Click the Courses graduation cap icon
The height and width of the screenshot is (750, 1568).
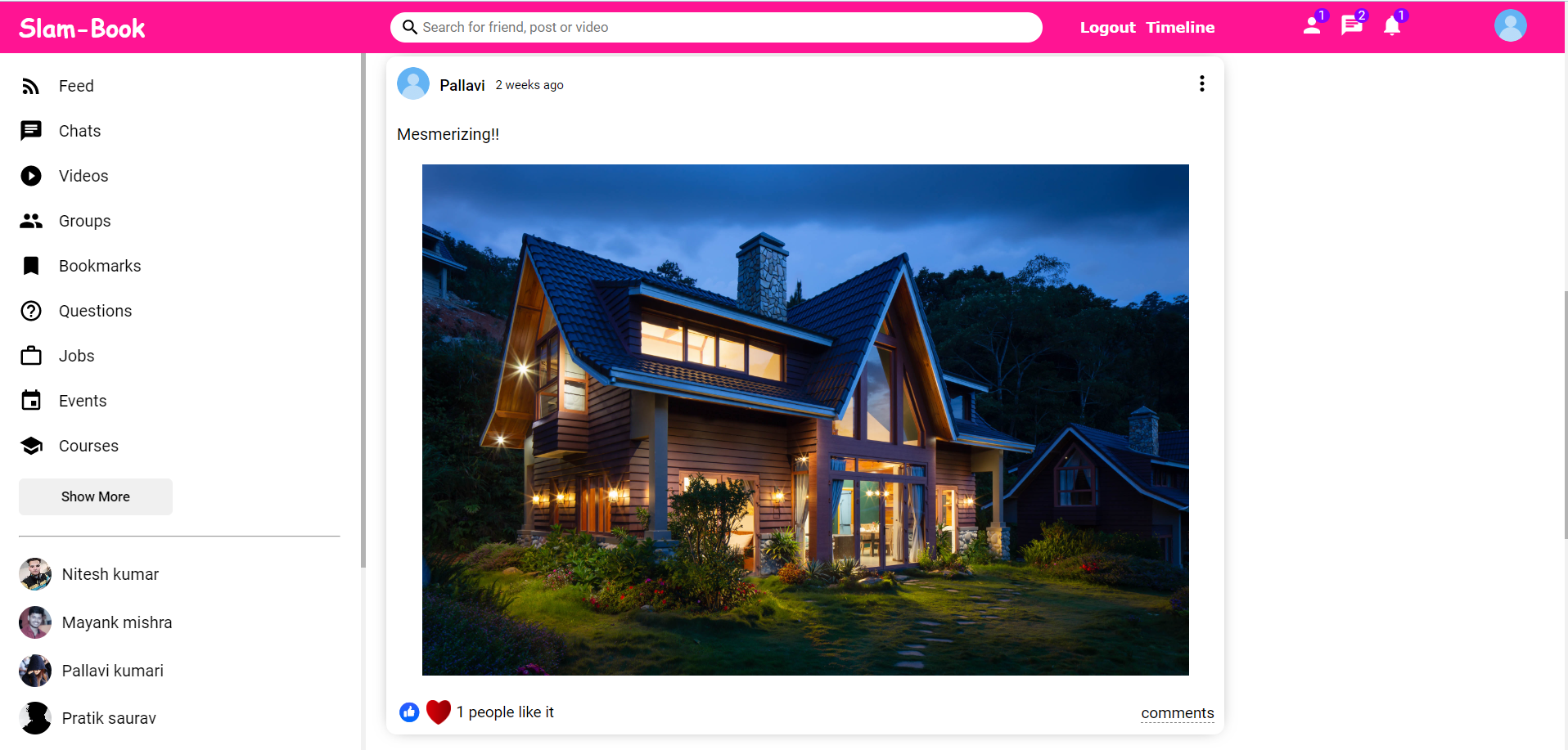tap(31, 446)
